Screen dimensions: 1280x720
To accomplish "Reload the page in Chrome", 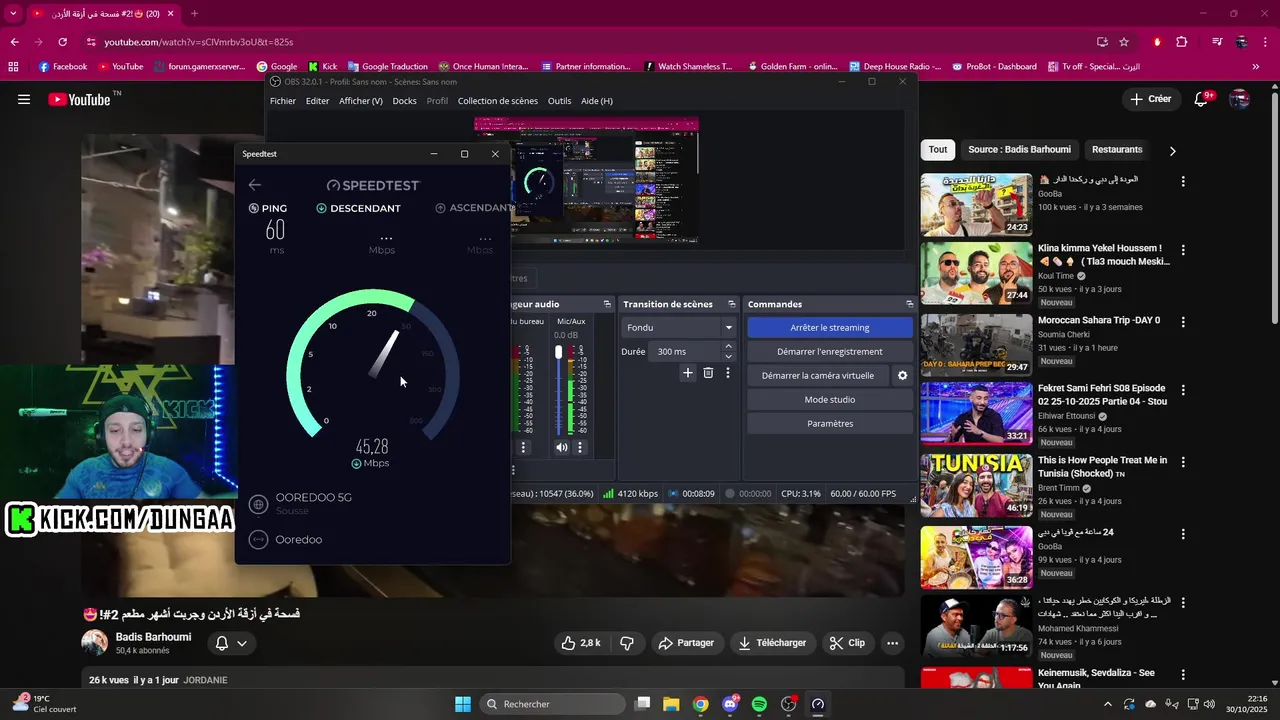I will coord(62,42).
